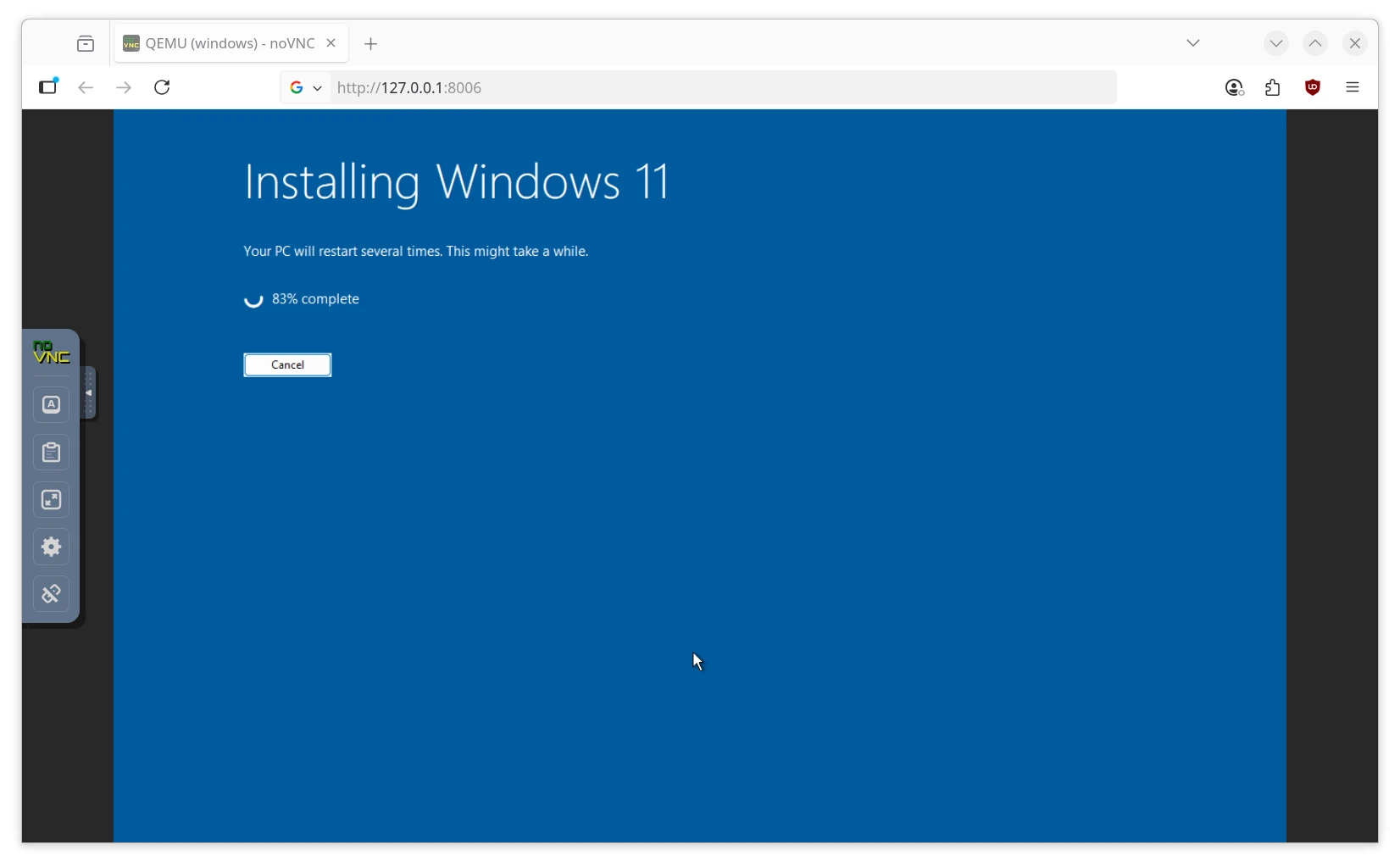
Task: Open the browser extensions puzzle icon
Action: 1273,87
